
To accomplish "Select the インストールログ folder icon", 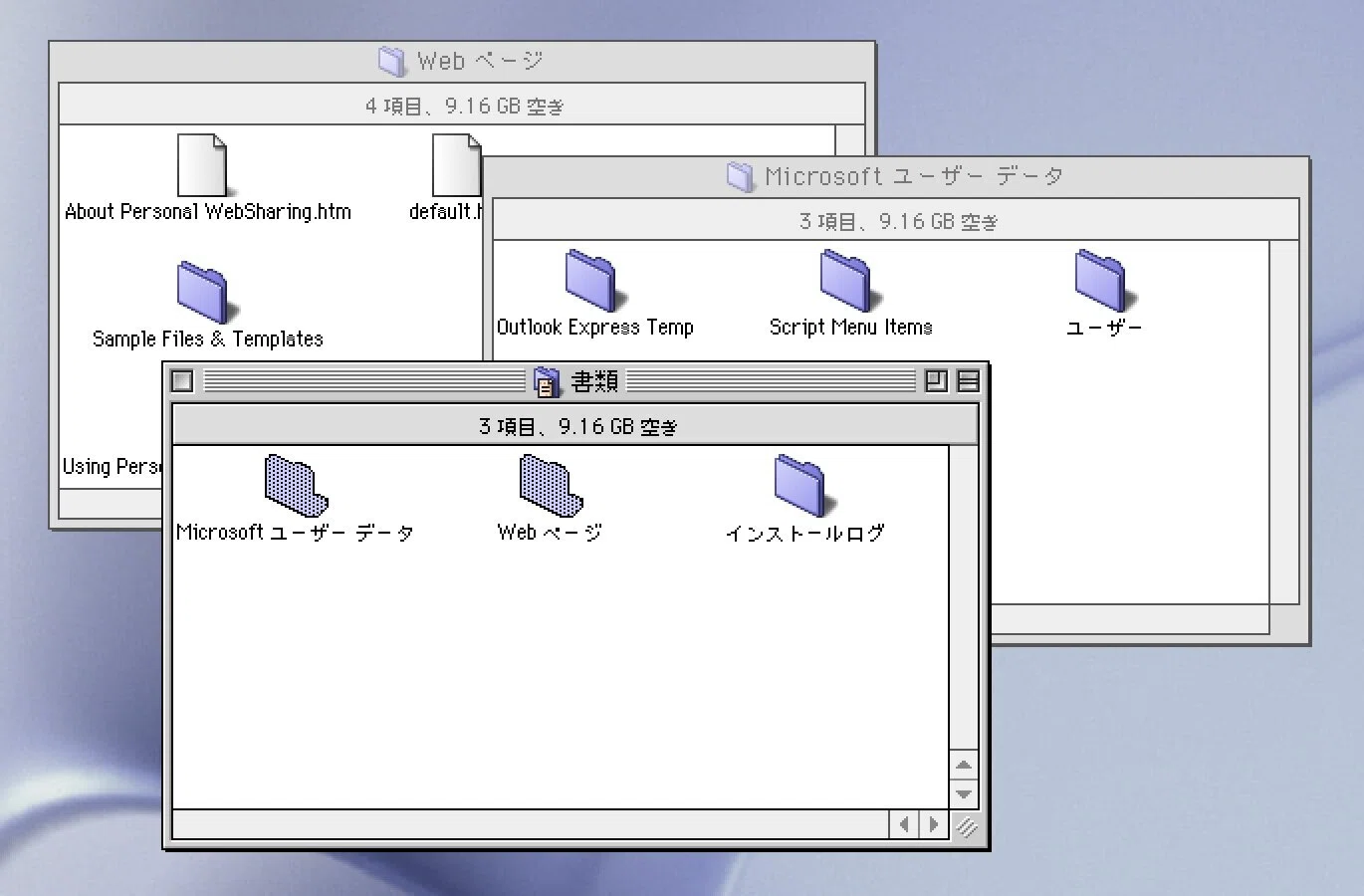I will point(804,485).
